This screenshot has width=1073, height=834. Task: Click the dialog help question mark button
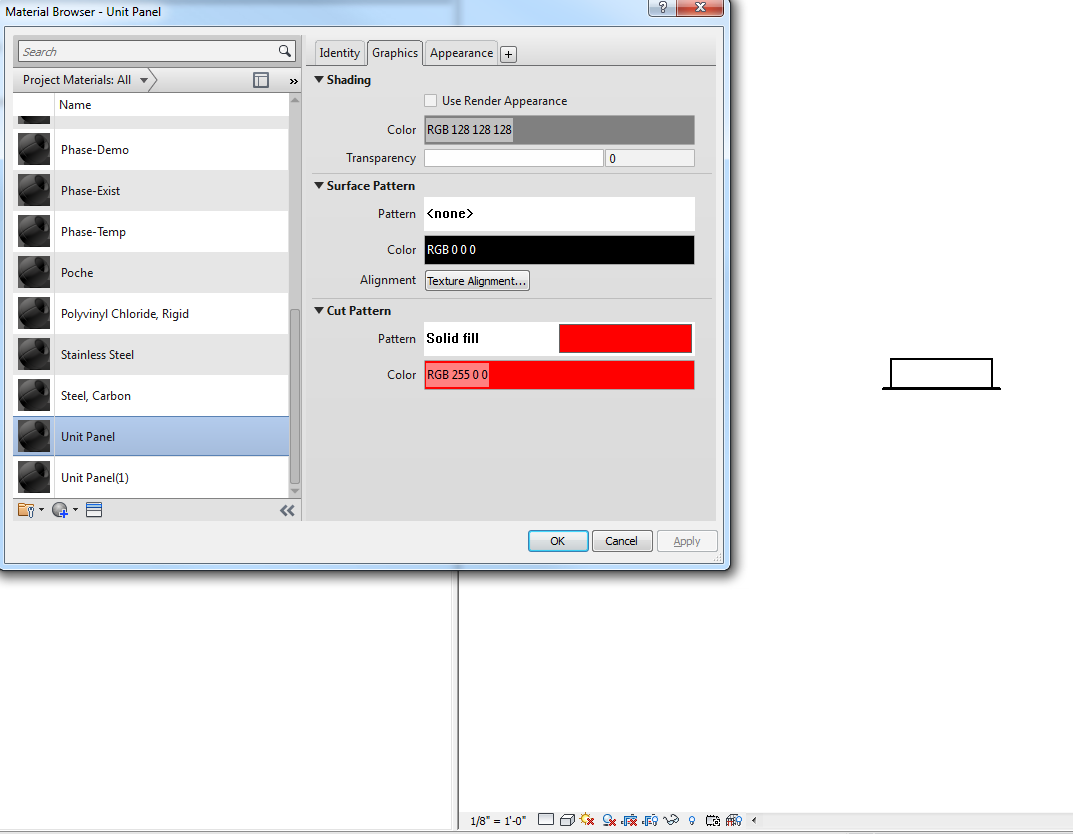pyautogui.click(x=662, y=7)
